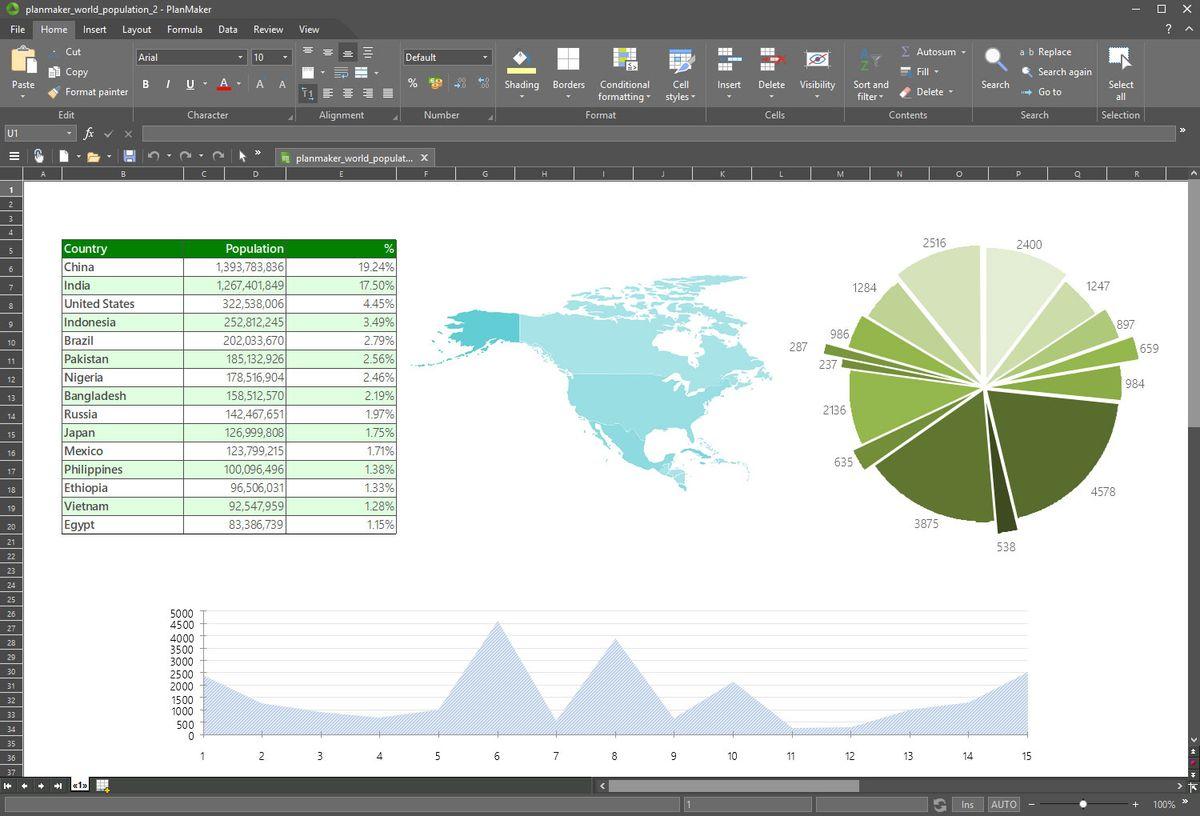Click the zoom slider handle
This screenshot has width=1200, height=816.
pos(1083,804)
